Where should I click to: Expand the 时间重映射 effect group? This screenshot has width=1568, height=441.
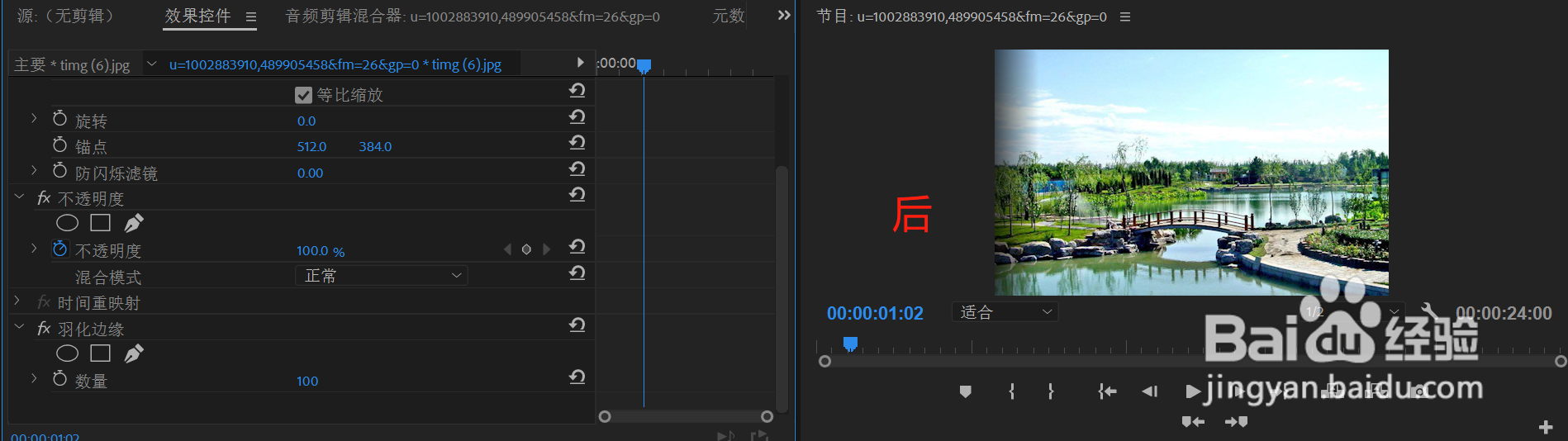pyautogui.click(x=17, y=301)
